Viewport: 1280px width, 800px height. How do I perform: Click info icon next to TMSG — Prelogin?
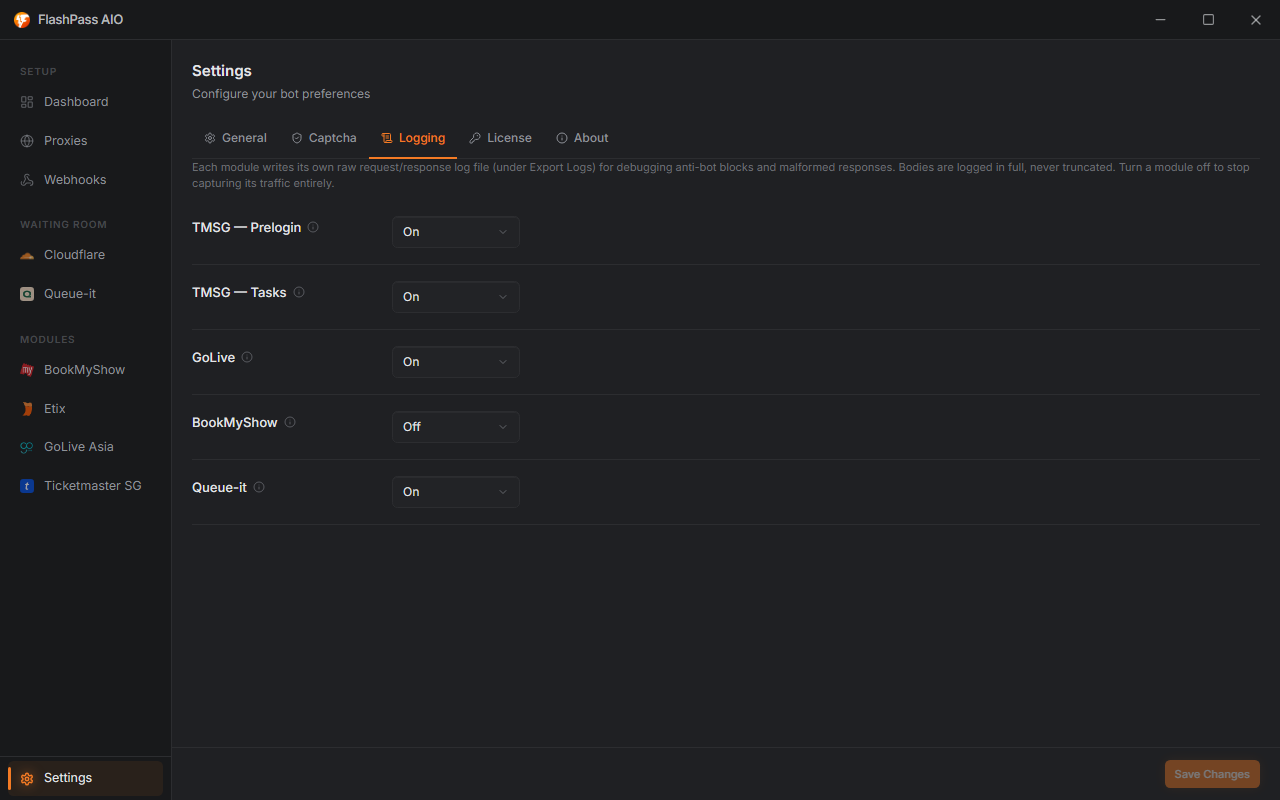point(313,227)
